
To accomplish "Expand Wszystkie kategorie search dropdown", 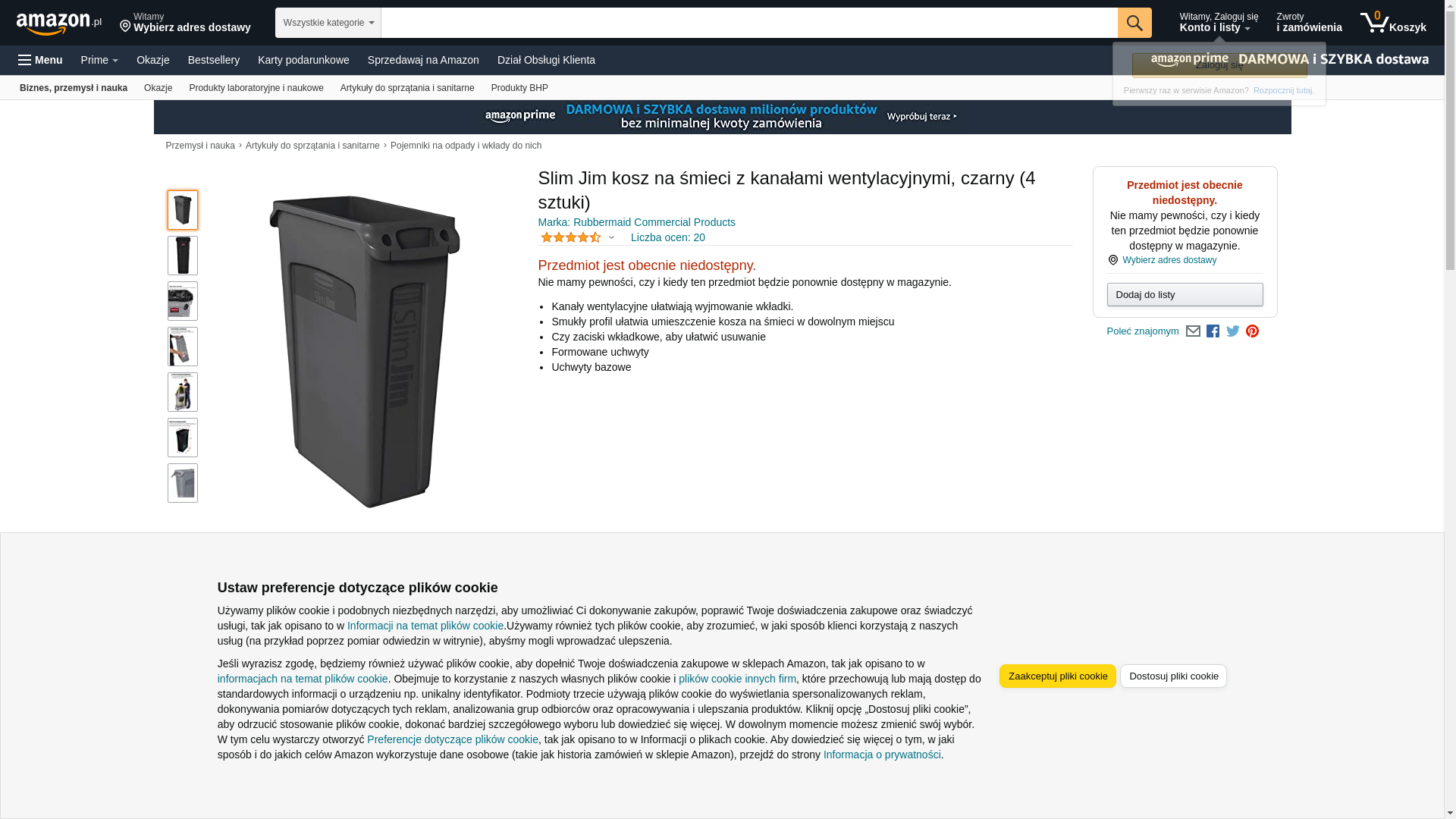I will pos(328,23).
